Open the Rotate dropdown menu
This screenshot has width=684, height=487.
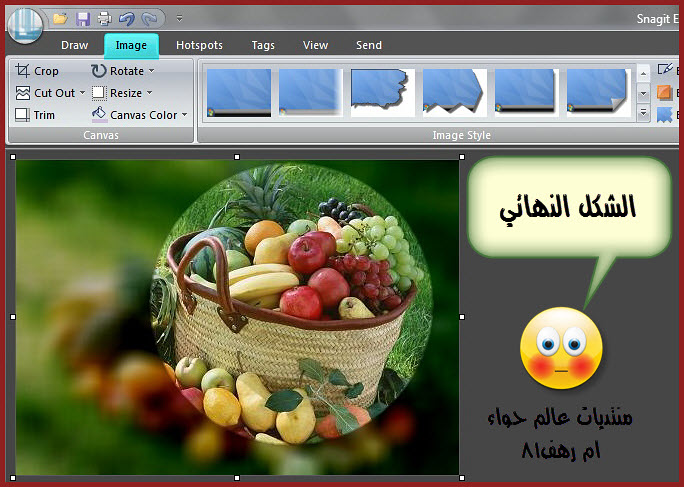click(x=152, y=71)
